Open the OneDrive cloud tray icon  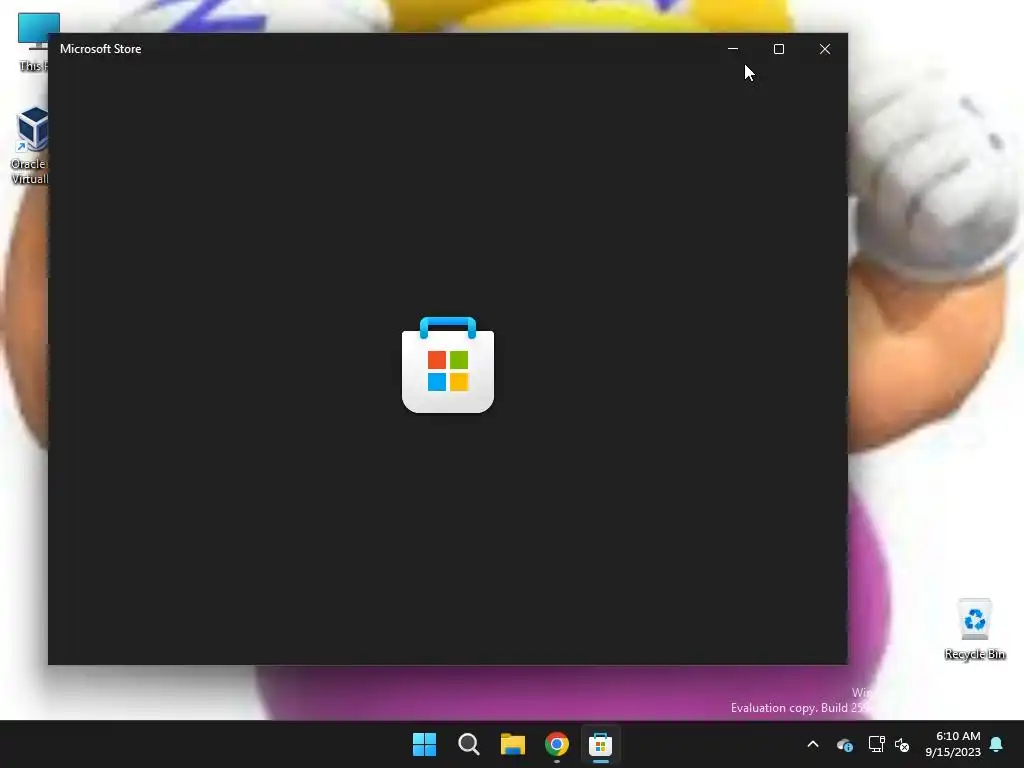[x=844, y=744]
